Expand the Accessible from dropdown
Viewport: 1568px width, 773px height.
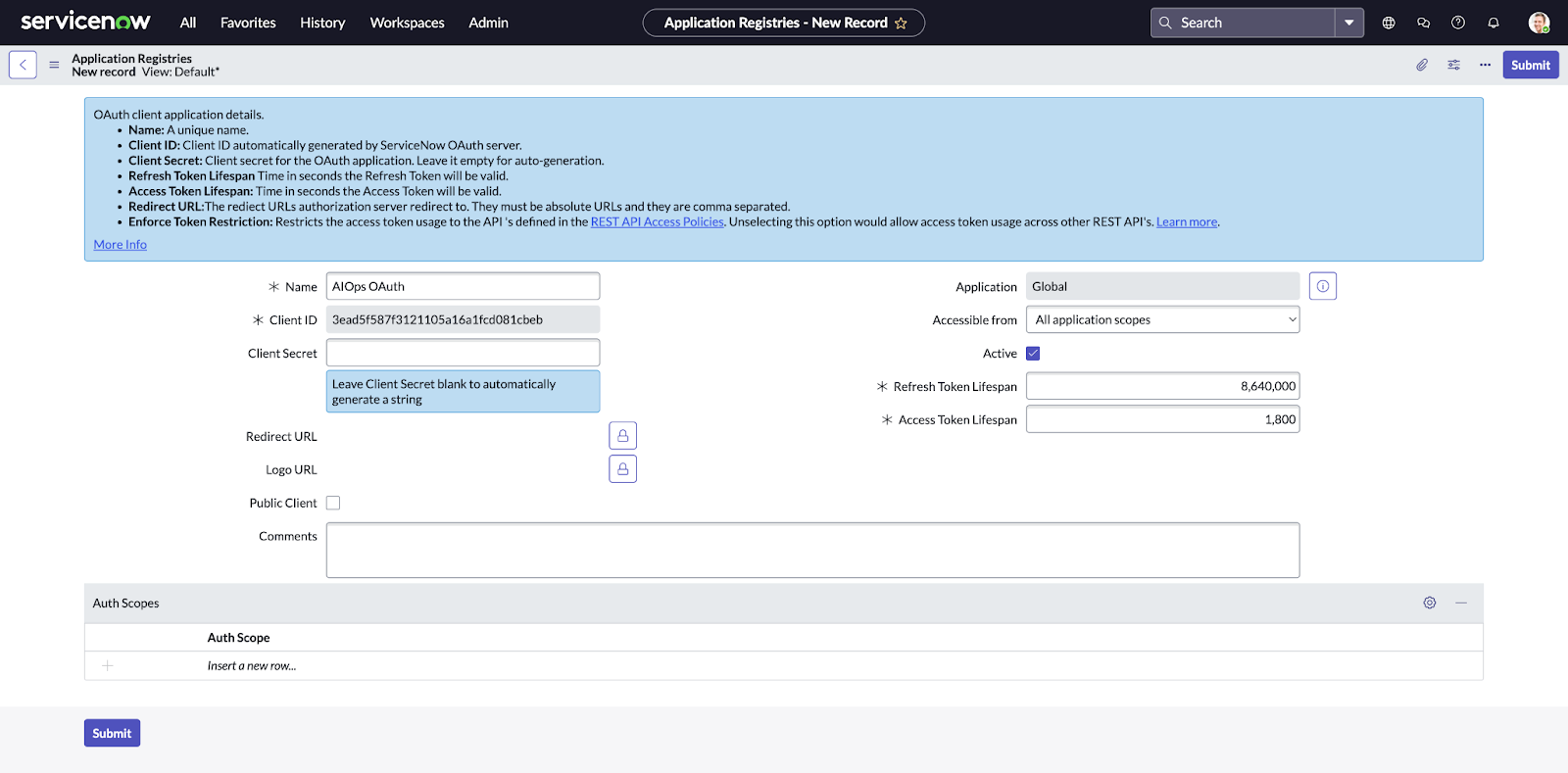[x=1162, y=319]
